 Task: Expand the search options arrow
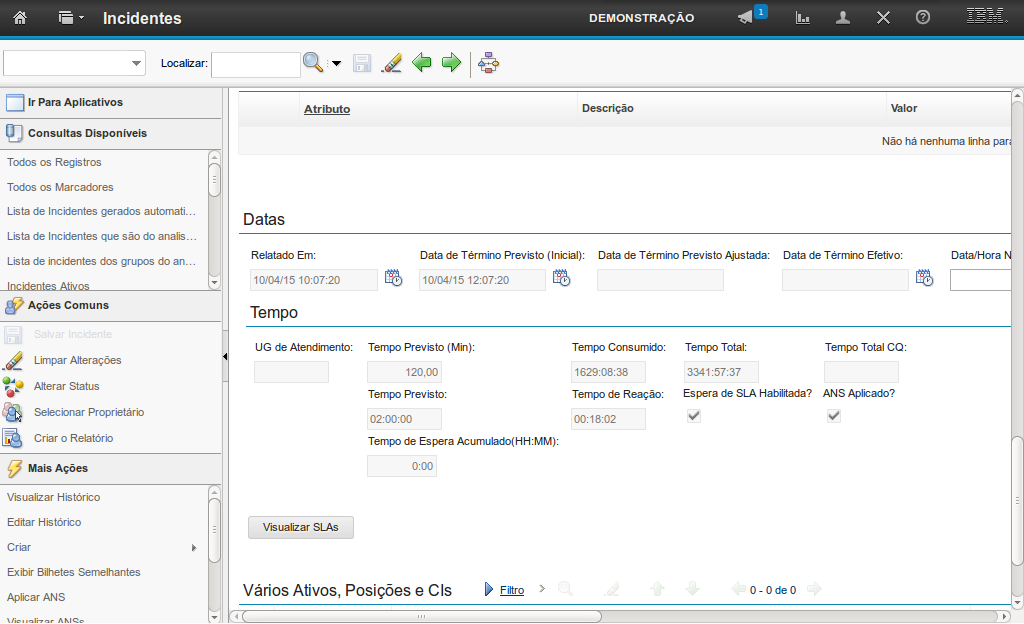pyautogui.click(x=336, y=64)
